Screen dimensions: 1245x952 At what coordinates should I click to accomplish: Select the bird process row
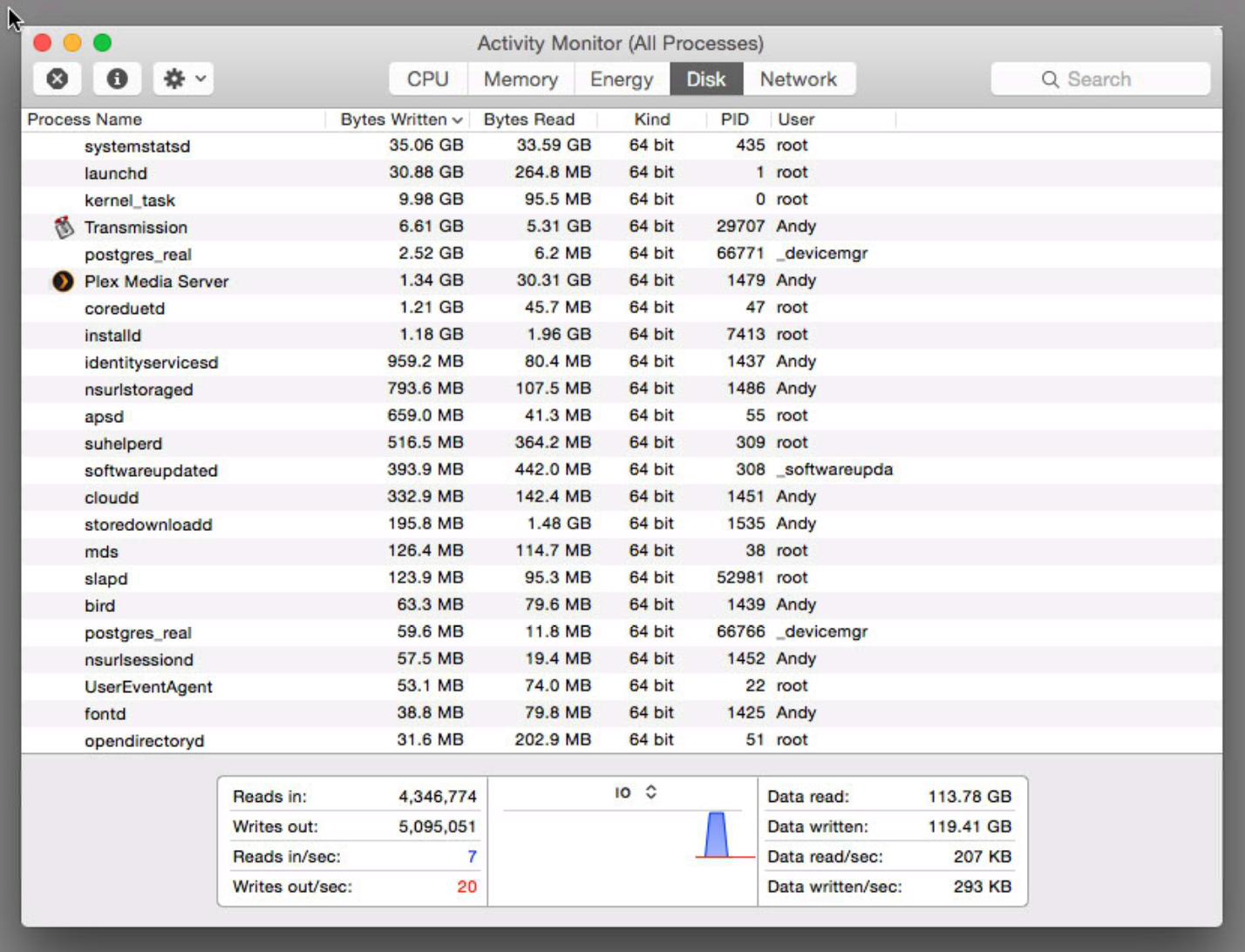pyautogui.click(x=622, y=605)
